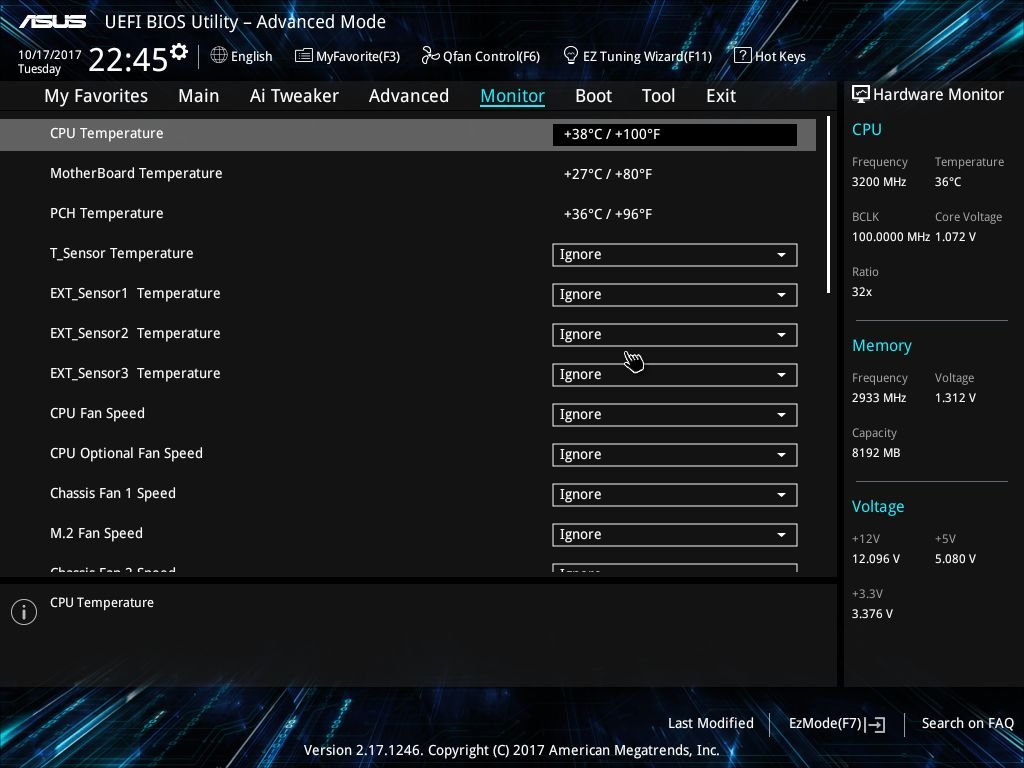The width and height of the screenshot is (1024, 768).
Task: Click Core Voltage 1.072 V value
Action: pyautogui.click(x=955, y=236)
